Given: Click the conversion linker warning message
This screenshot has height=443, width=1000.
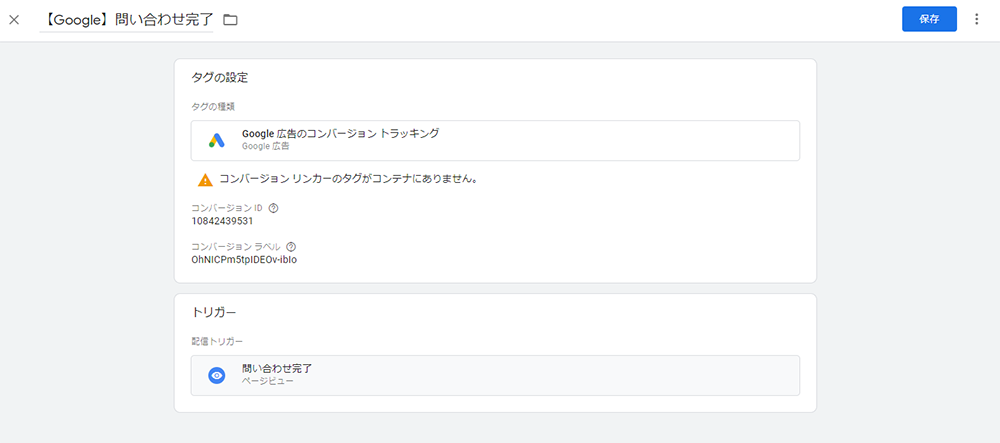Looking at the screenshot, I should 349,179.
